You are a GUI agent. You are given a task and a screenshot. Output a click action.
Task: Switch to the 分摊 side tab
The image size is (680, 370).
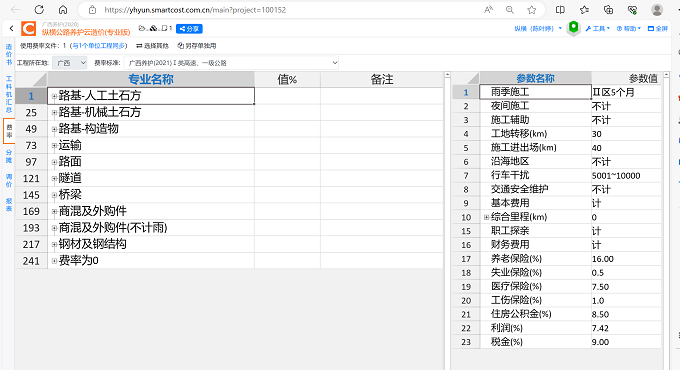[9, 156]
